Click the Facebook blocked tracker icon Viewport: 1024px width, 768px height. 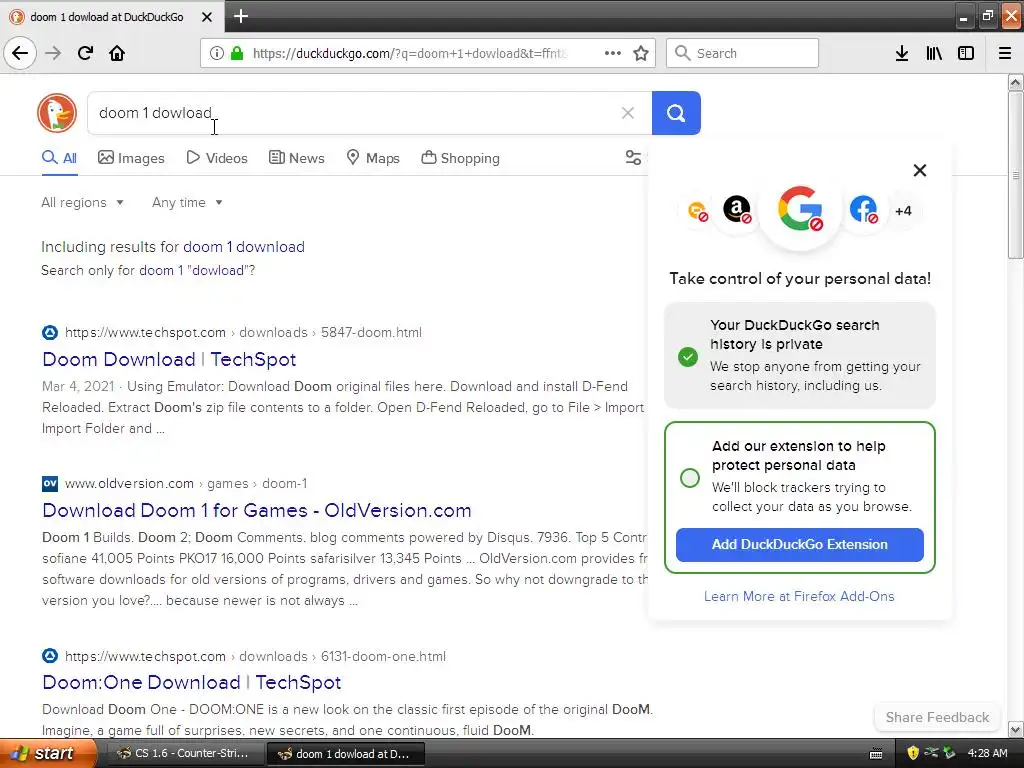click(863, 210)
